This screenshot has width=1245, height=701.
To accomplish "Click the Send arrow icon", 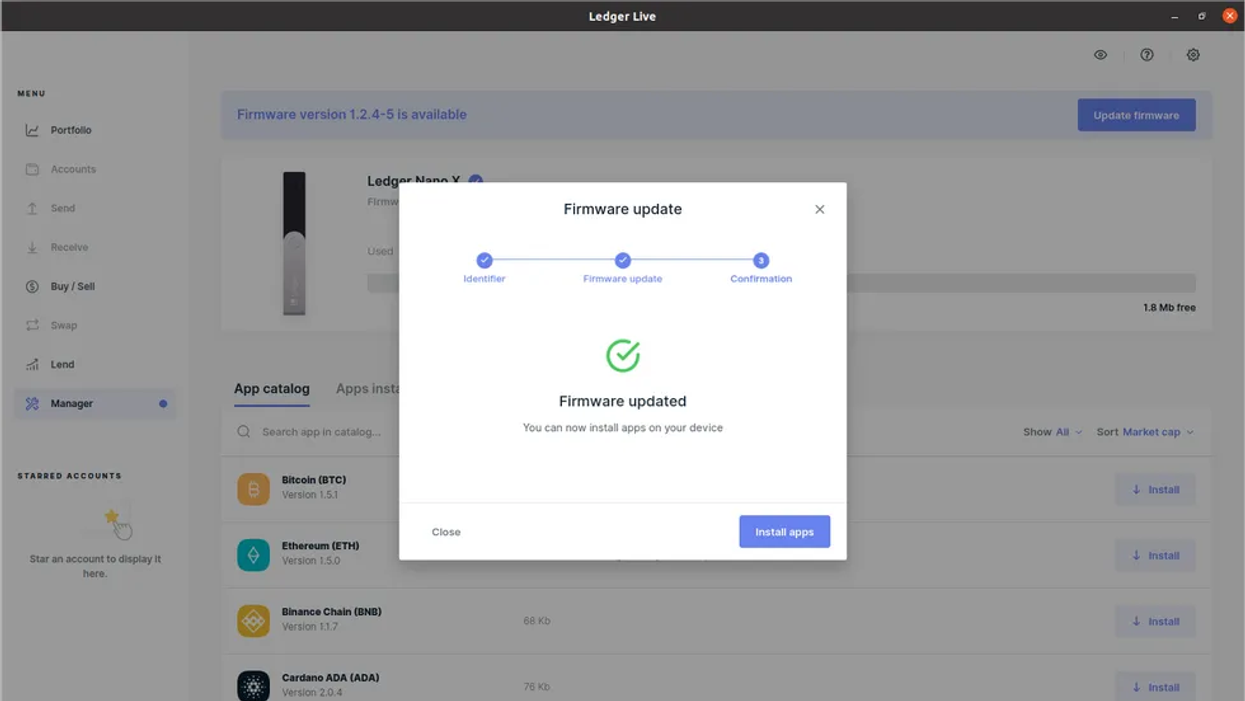I will click(x=32, y=208).
